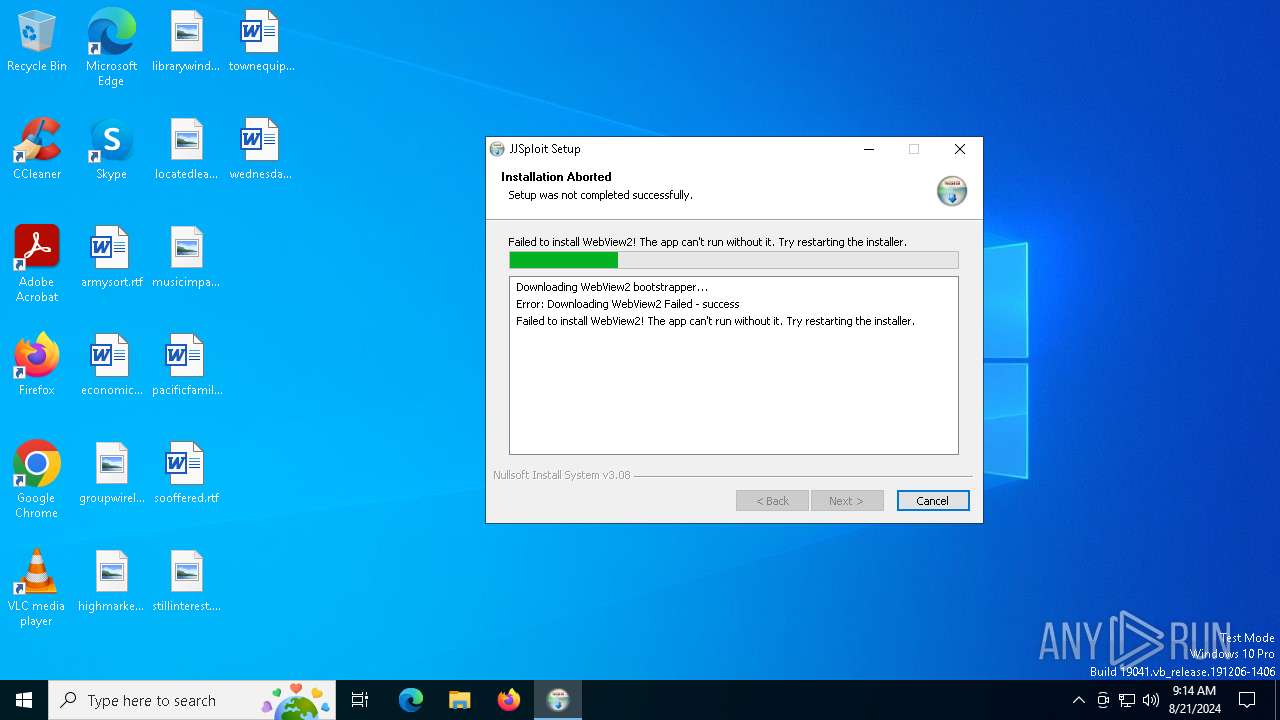The height and width of the screenshot is (720, 1280).
Task: Open network settings tray icon
Action: coord(1127,700)
